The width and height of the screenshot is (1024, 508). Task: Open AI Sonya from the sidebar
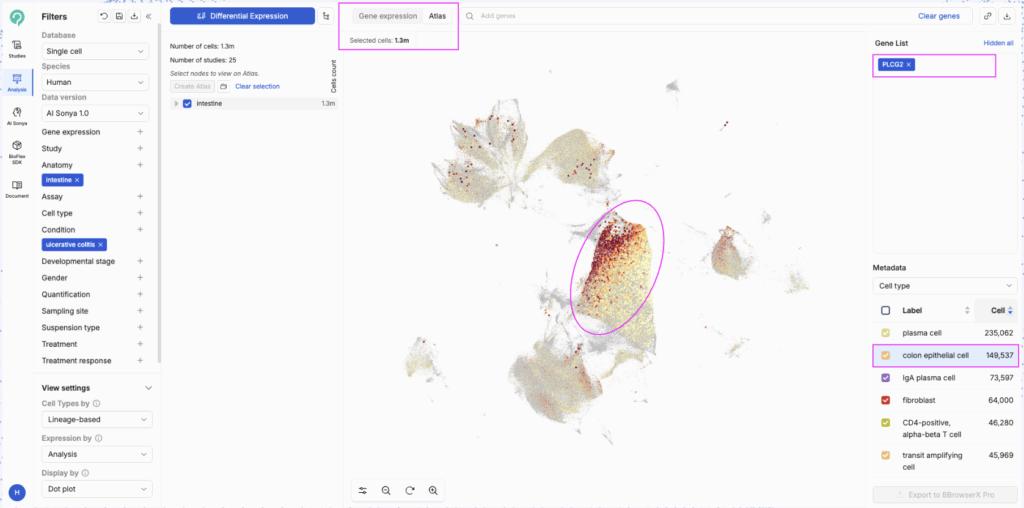click(x=17, y=115)
